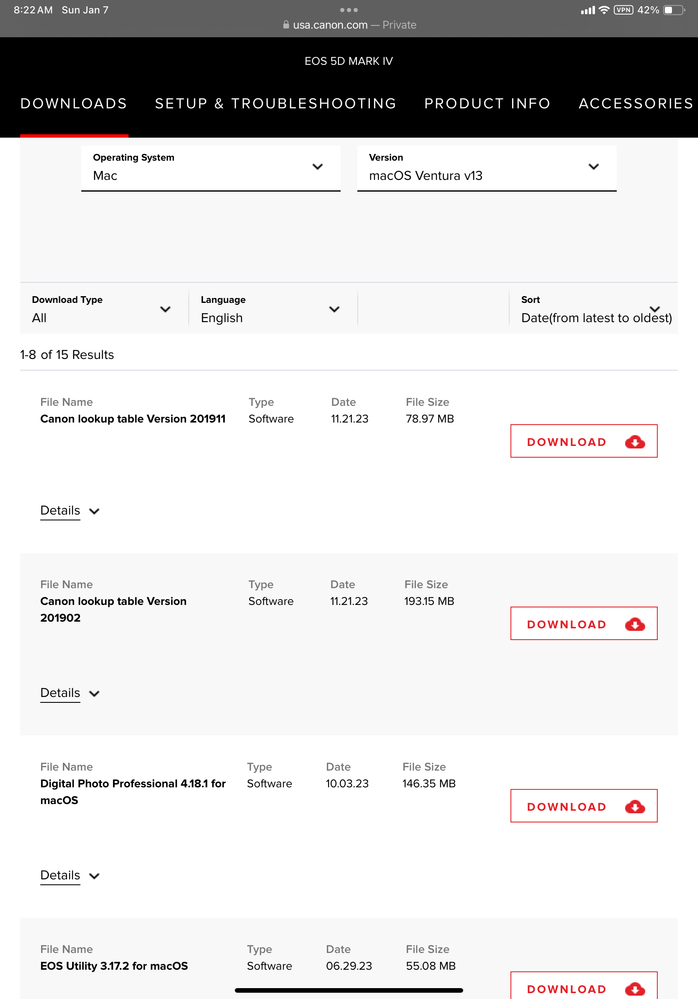Expand Details for Digital Photo Professional 4.18.1

tap(70, 876)
